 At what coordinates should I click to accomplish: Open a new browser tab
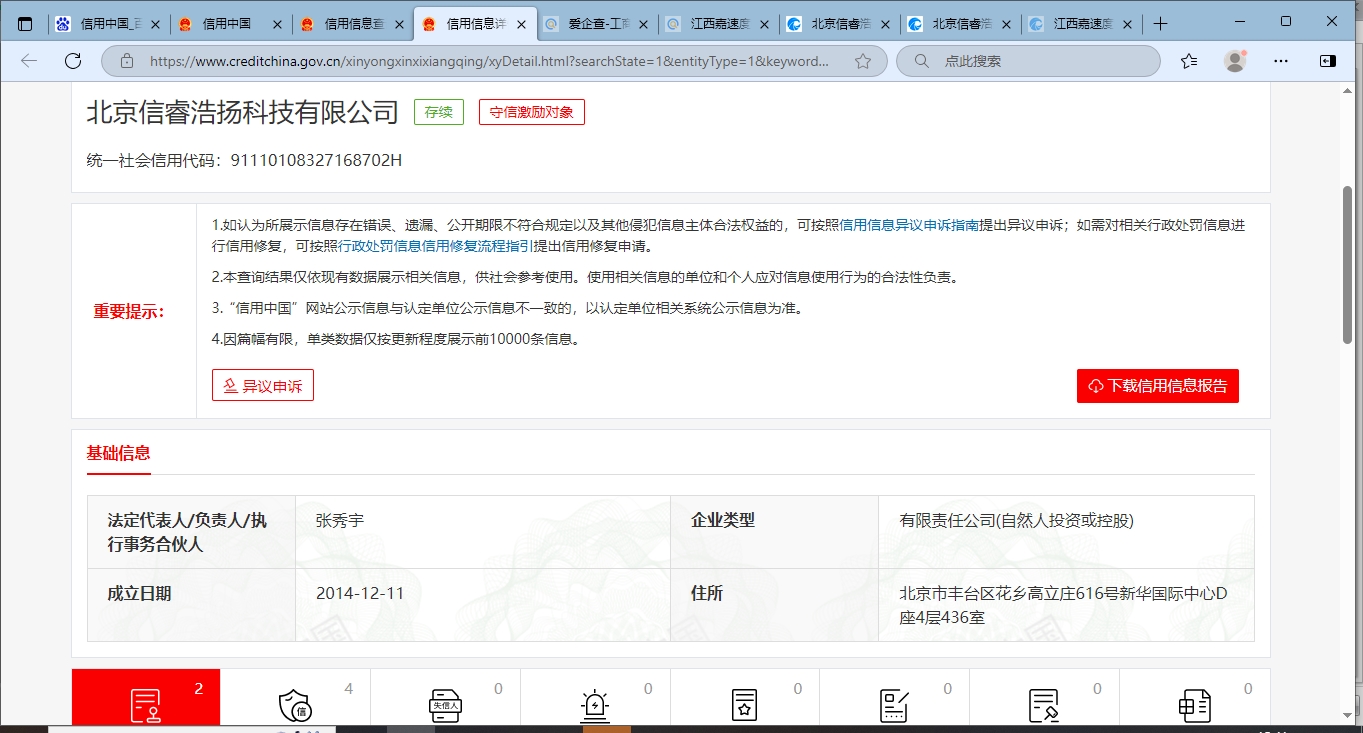tap(1160, 24)
